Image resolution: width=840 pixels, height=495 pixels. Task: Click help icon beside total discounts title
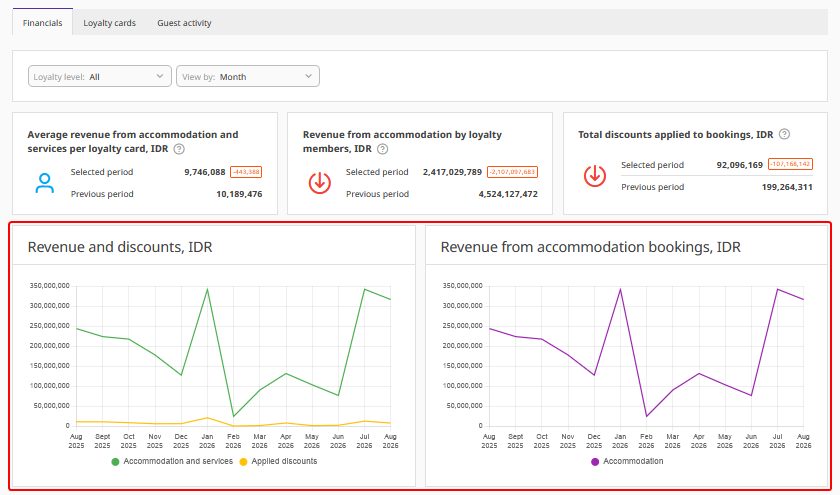(x=784, y=134)
